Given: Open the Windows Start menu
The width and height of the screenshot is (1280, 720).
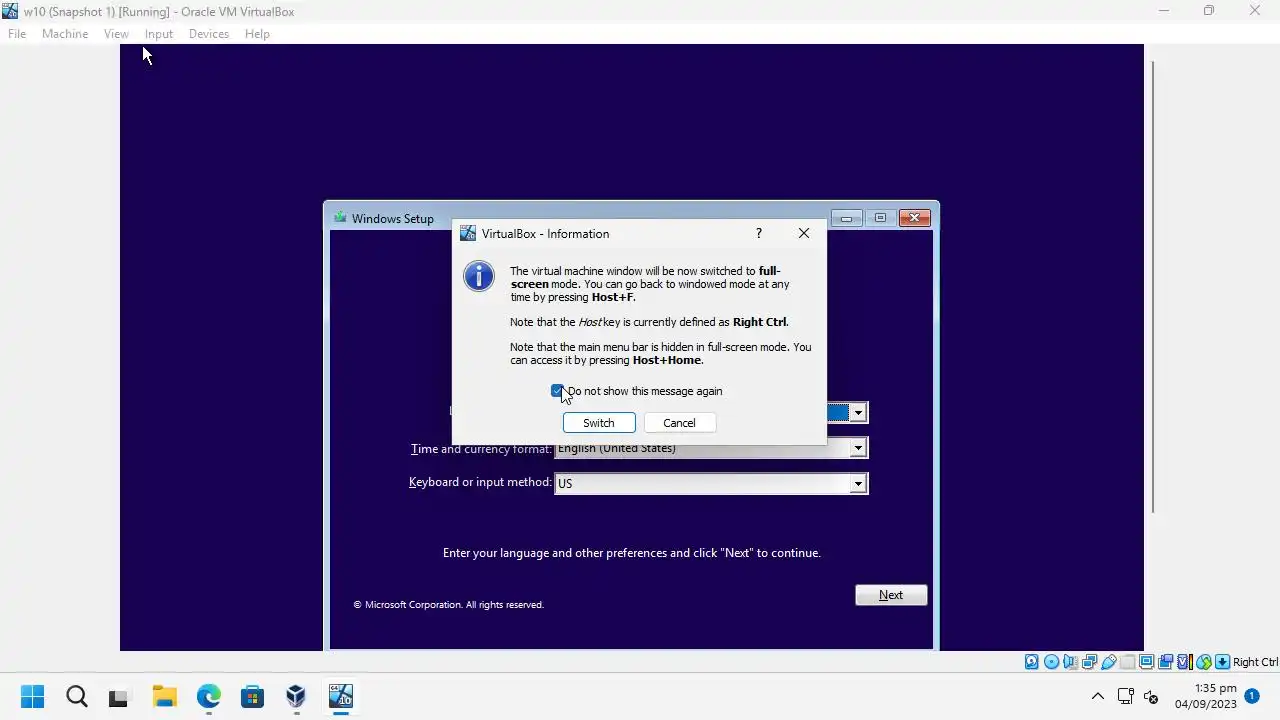Looking at the screenshot, I should pos(32,696).
